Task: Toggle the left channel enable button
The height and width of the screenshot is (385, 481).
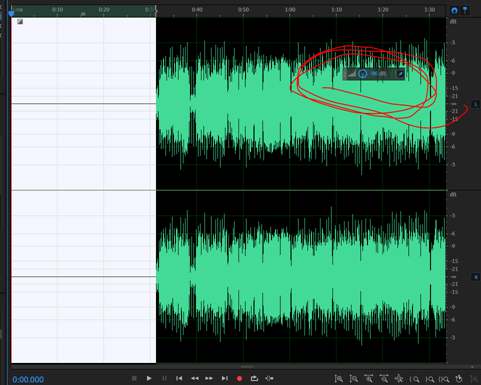Action: click(x=476, y=104)
